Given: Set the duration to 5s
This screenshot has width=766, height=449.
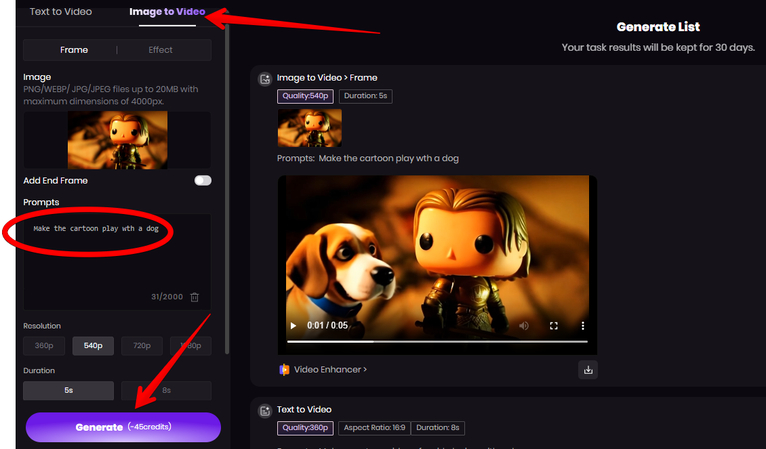Looking at the screenshot, I should point(68,391).
